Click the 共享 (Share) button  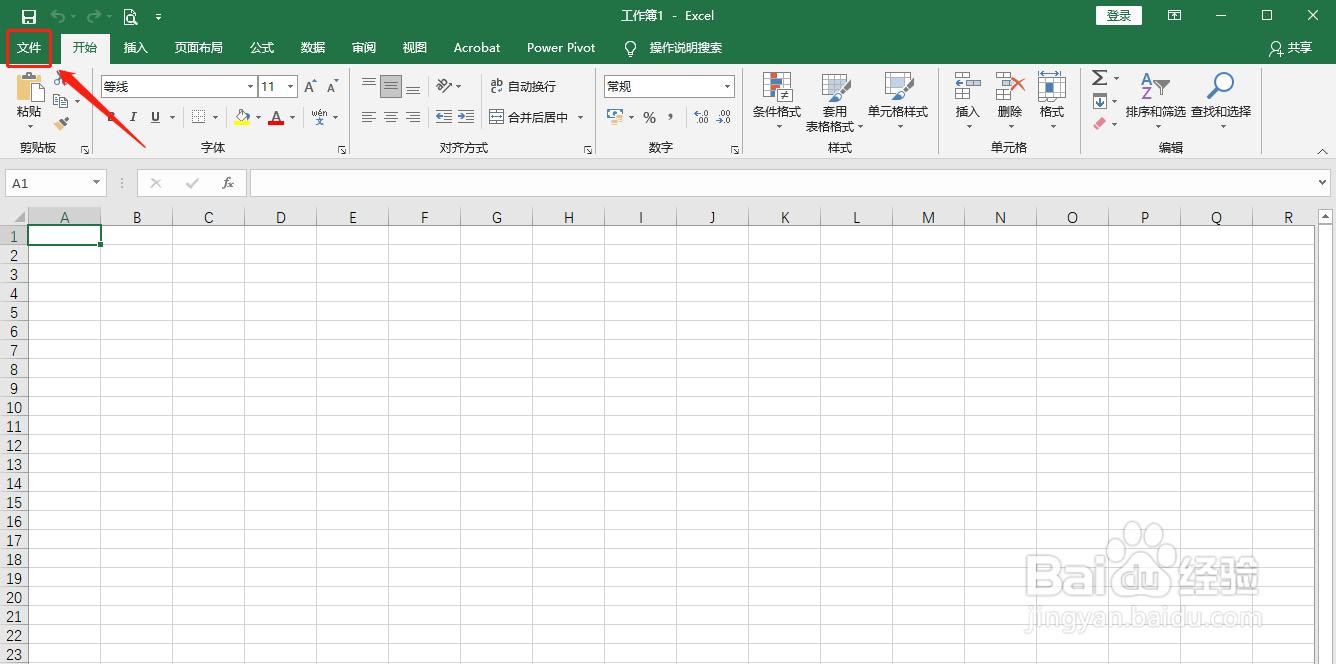[x=1290, y=48]
